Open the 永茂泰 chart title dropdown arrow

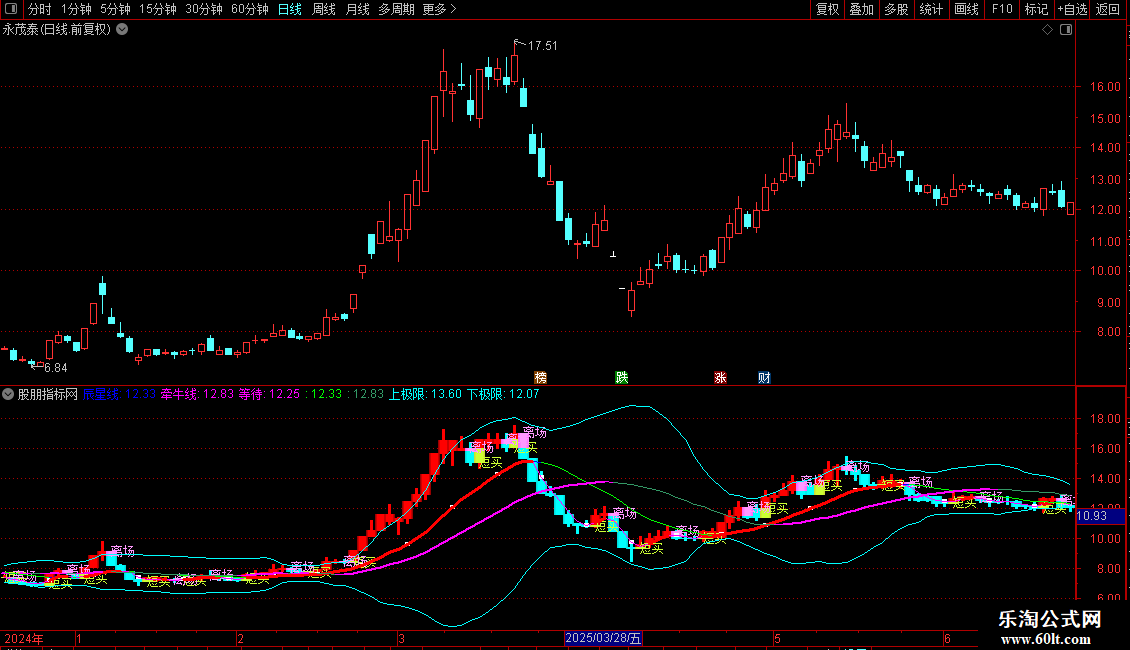[123, 30]
